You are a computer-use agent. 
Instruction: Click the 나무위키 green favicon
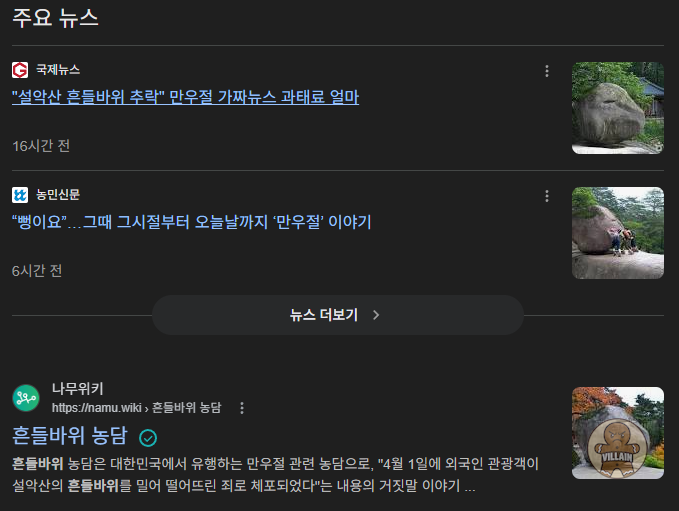pos(26,398)
